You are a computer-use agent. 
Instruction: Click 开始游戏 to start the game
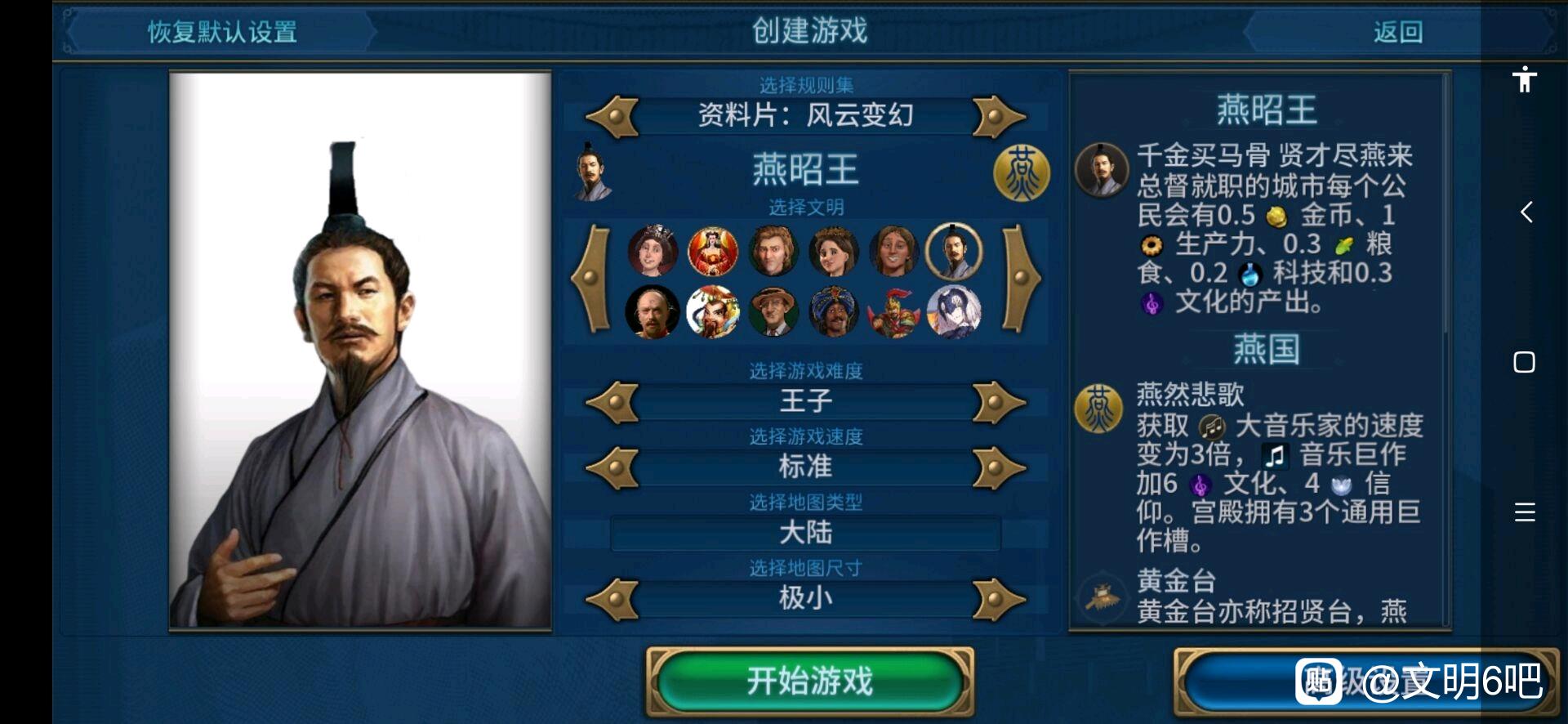coord(809,681)
